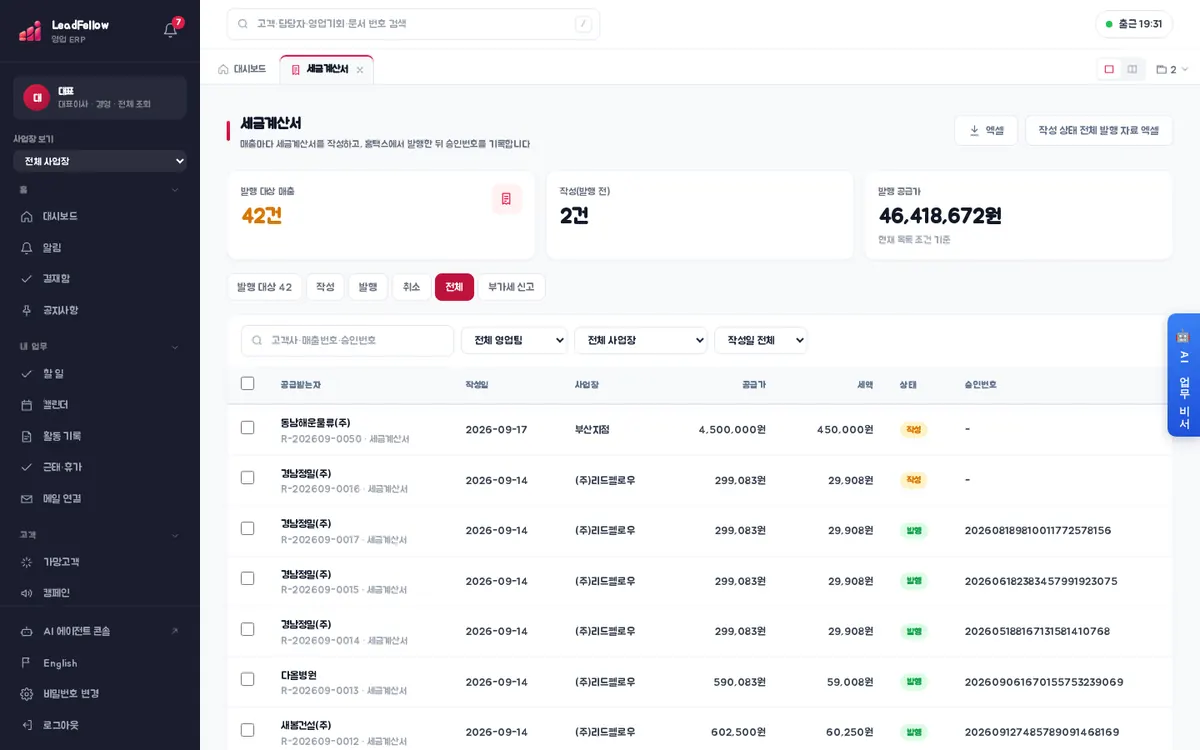Viewport: 1200px width, 750px height.
Task: Sort by 공급가 column header
Action: (x=754, y=384)
